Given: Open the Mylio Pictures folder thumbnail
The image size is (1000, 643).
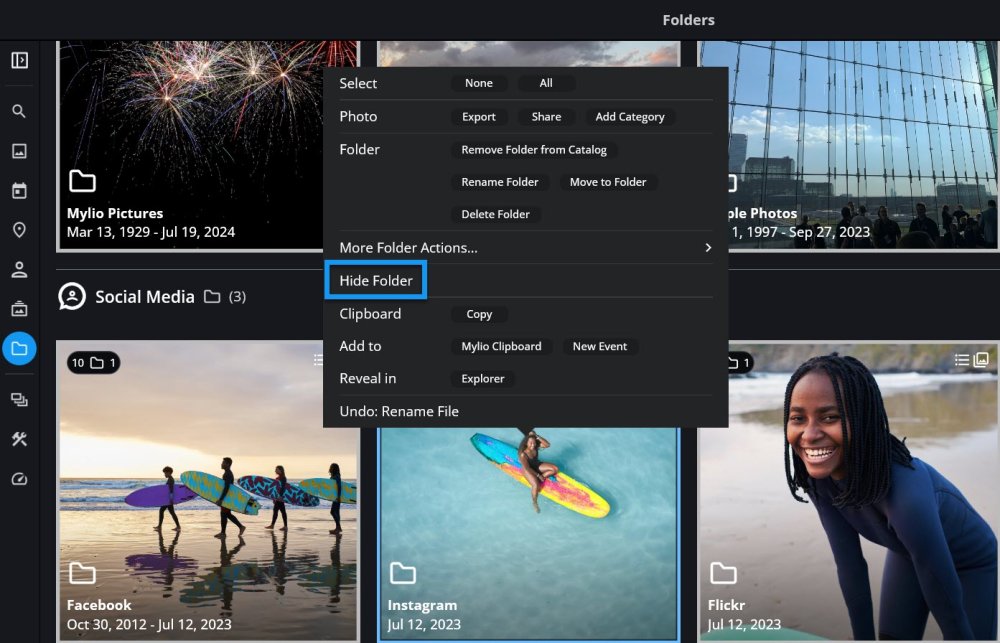Looking at the screenshot, I should [190, 146].
